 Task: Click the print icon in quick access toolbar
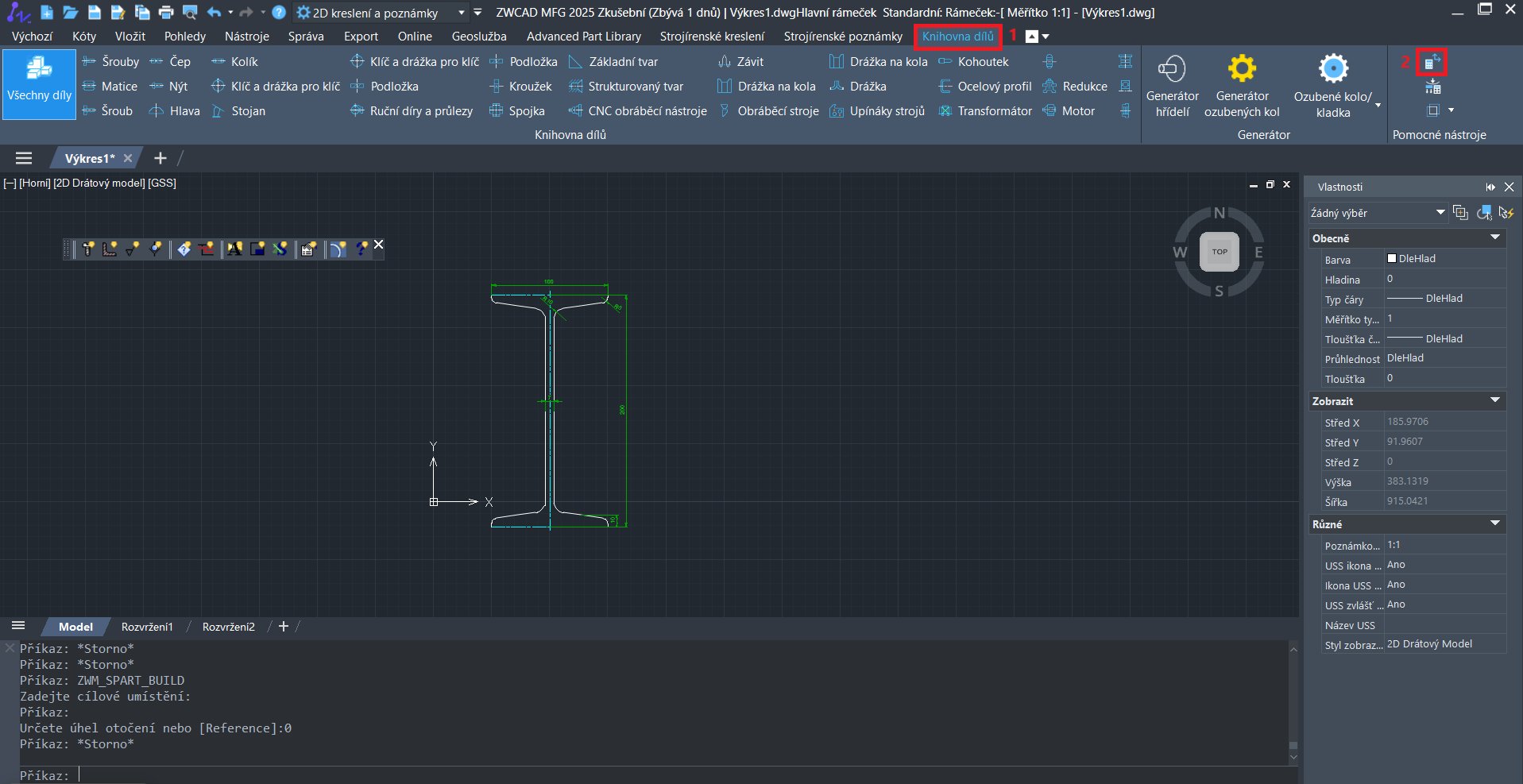point(166,13)
